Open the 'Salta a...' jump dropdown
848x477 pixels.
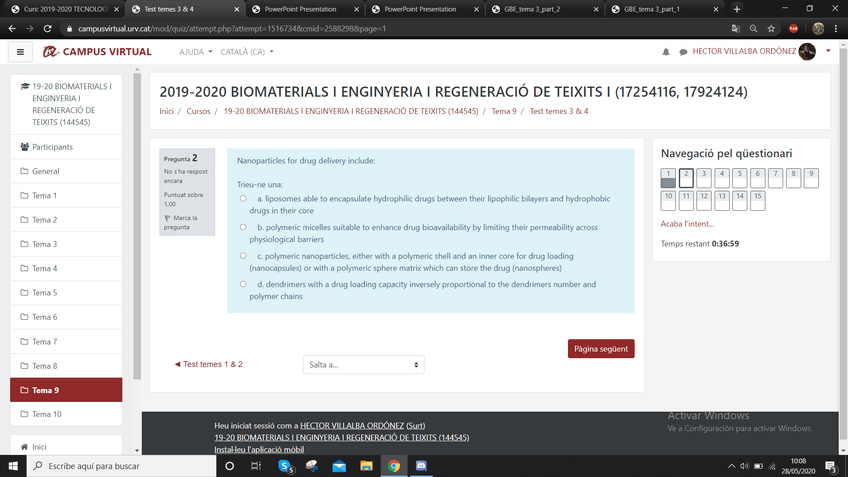(x=363, y=364)
